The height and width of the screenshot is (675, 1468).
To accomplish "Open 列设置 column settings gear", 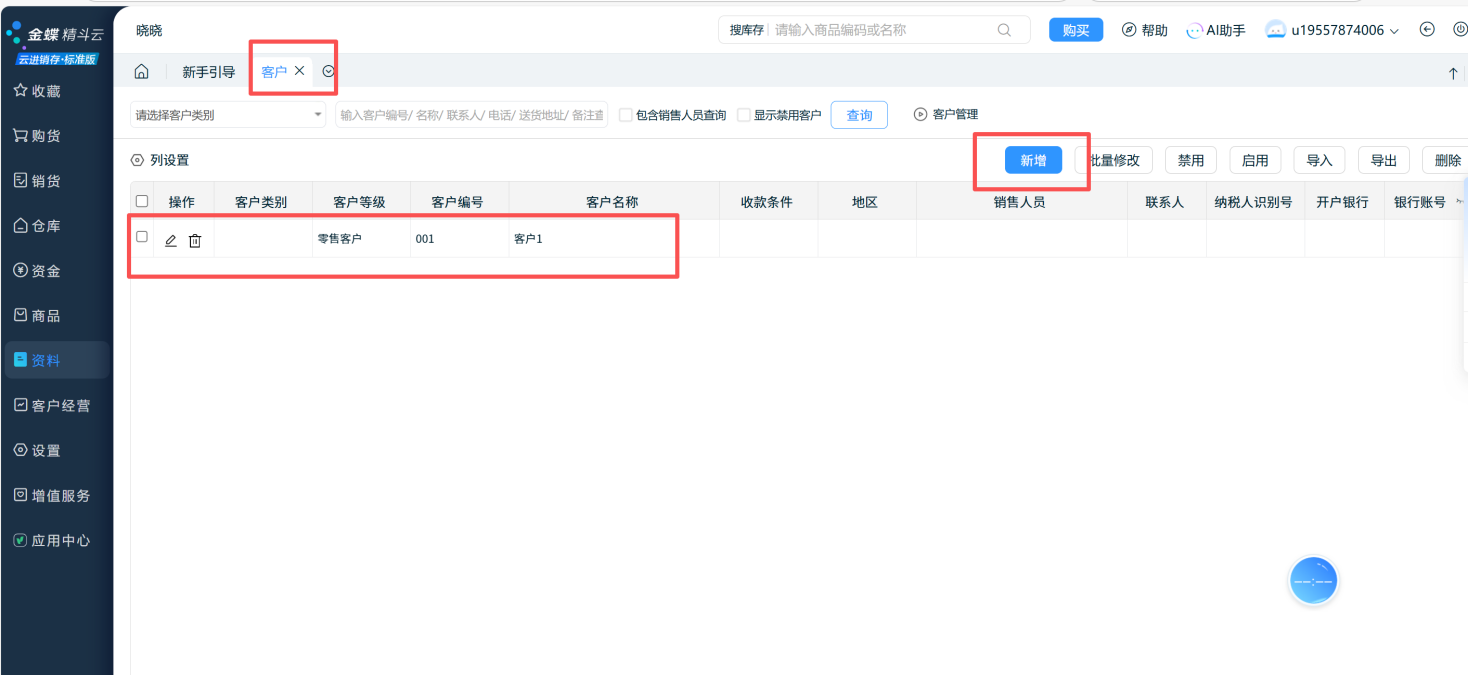I will pos(138,160).
